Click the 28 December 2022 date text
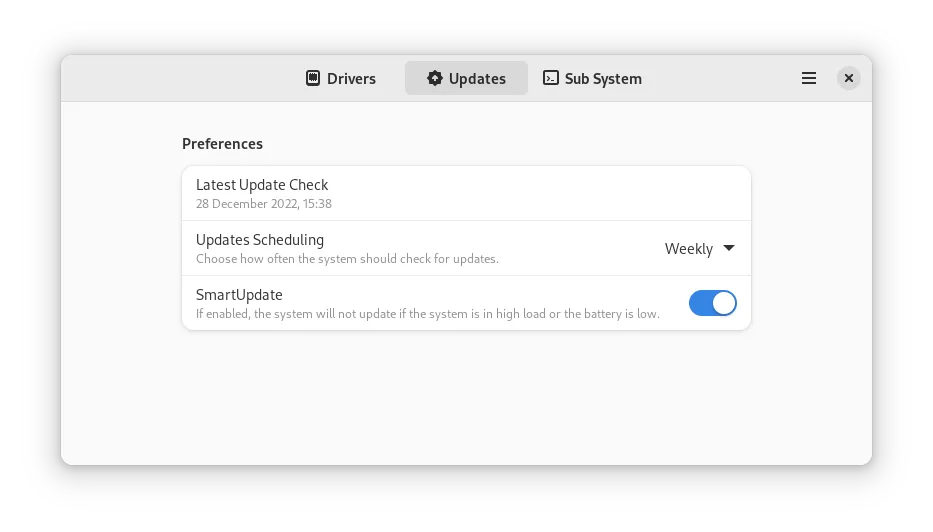Screen dimensions: 933x532 (x=264, y=204)
